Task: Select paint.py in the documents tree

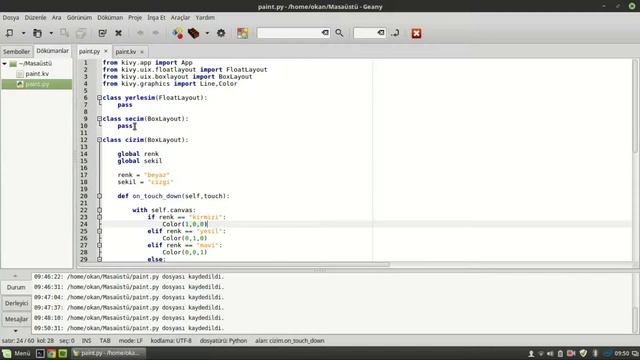Action: point(37,84)
